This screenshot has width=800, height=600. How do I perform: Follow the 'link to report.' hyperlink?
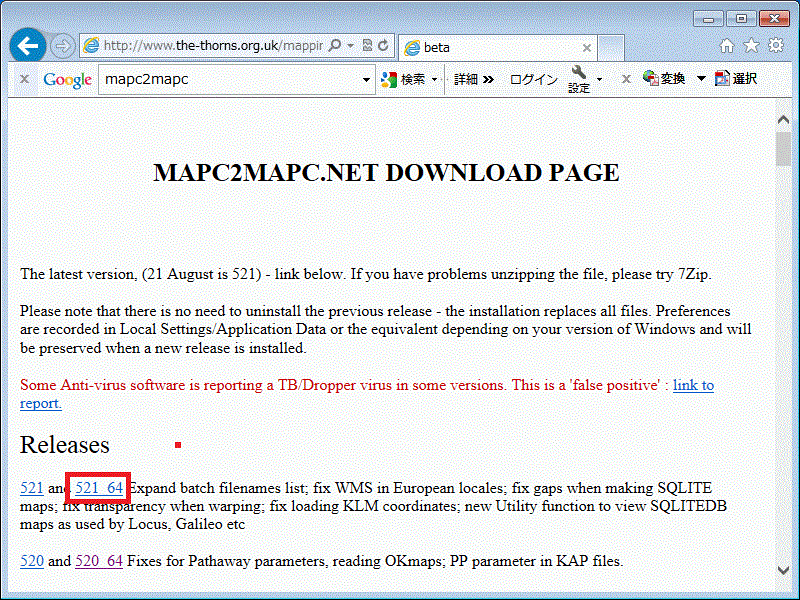point(693,385)
